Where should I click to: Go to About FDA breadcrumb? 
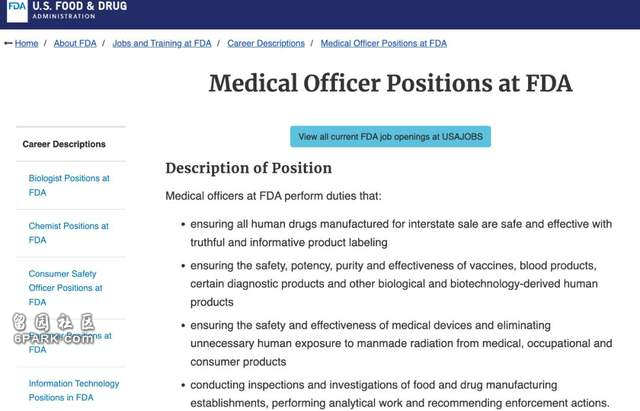(75, 43)
